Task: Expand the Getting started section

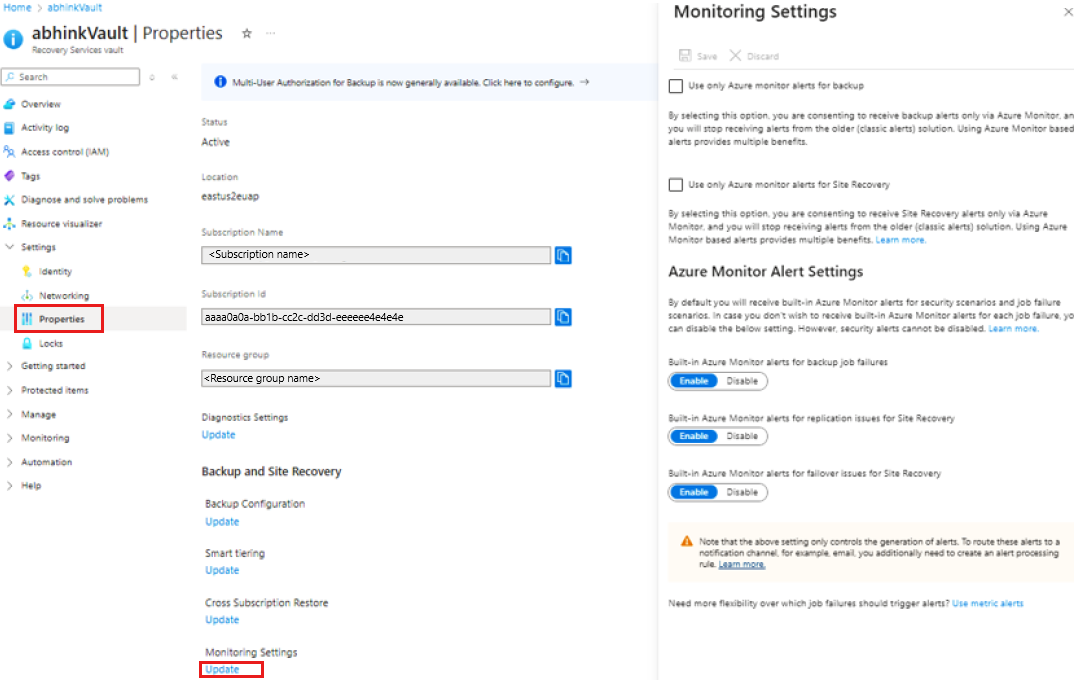Action: tap(10, 366)
